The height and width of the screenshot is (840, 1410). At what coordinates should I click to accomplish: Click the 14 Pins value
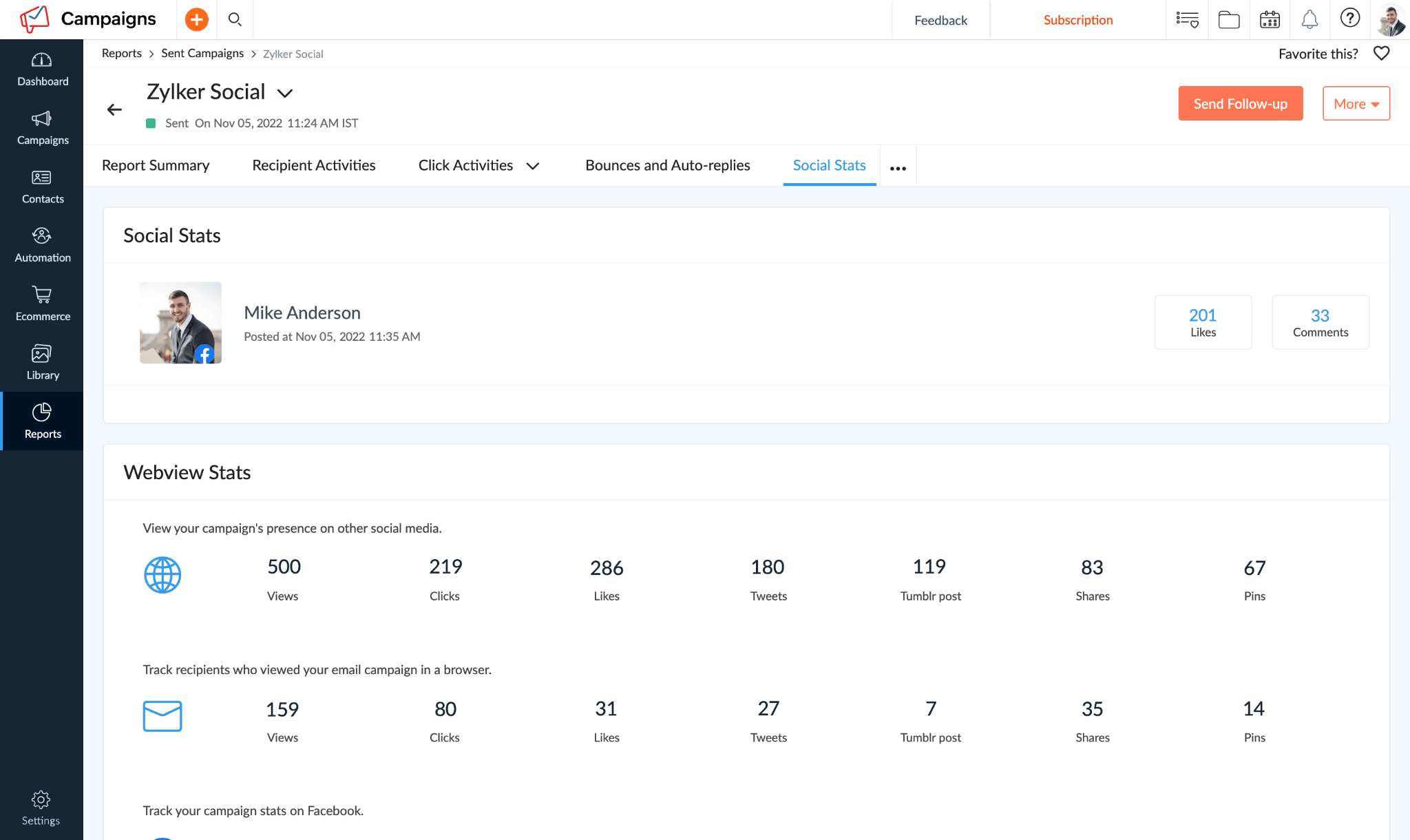coord(1254,708)
